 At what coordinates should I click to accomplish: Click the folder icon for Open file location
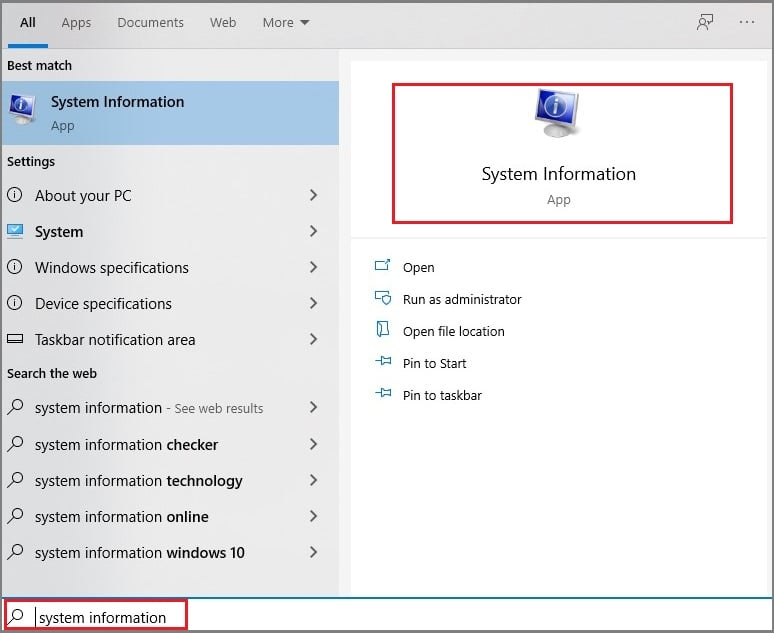(x=383, y=329)
